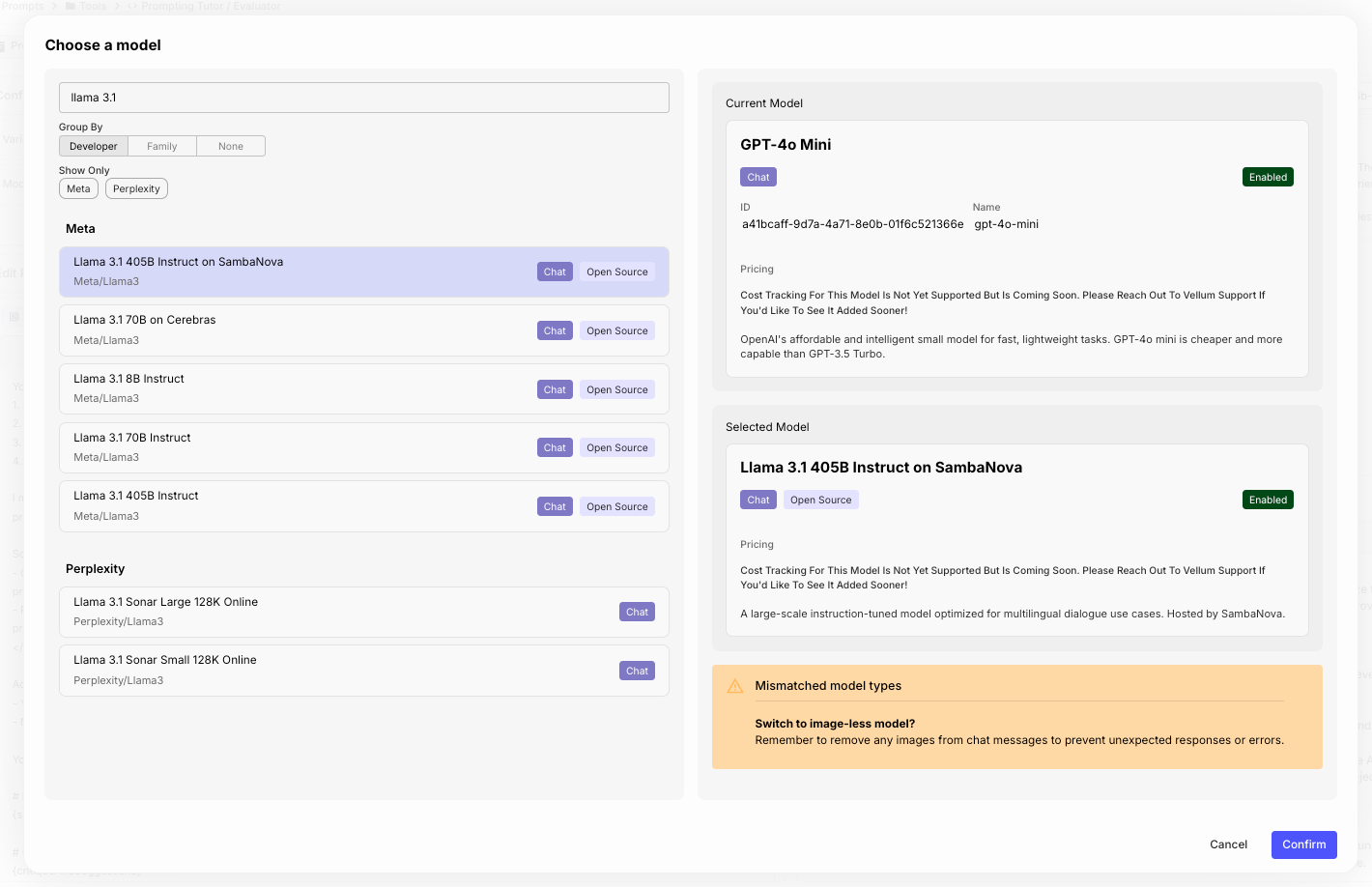Filter to show only Meta models
The width and height of the screenshot is (1372, 887).
point(78,188)
